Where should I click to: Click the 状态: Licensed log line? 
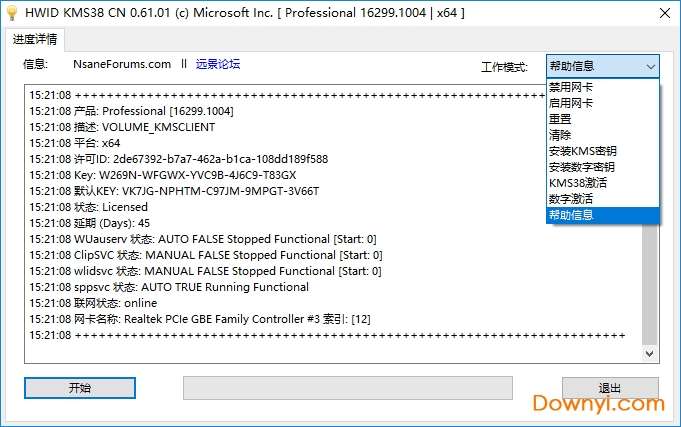pyautogui.click(x=89, y=207)
